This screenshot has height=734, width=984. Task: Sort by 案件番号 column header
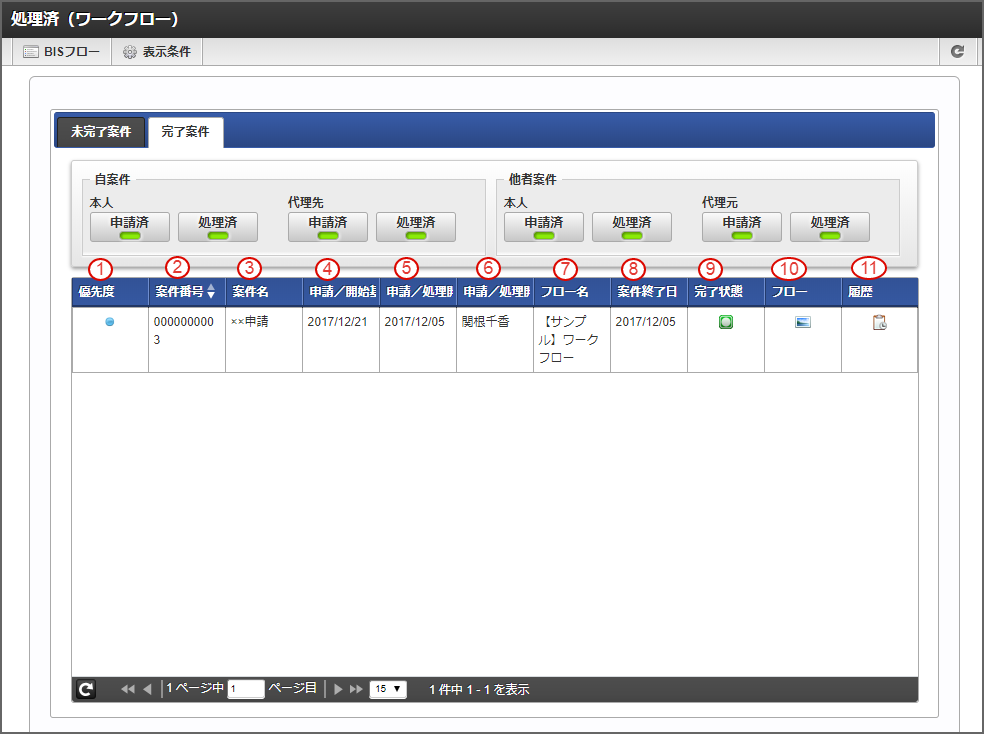point(186,292)
